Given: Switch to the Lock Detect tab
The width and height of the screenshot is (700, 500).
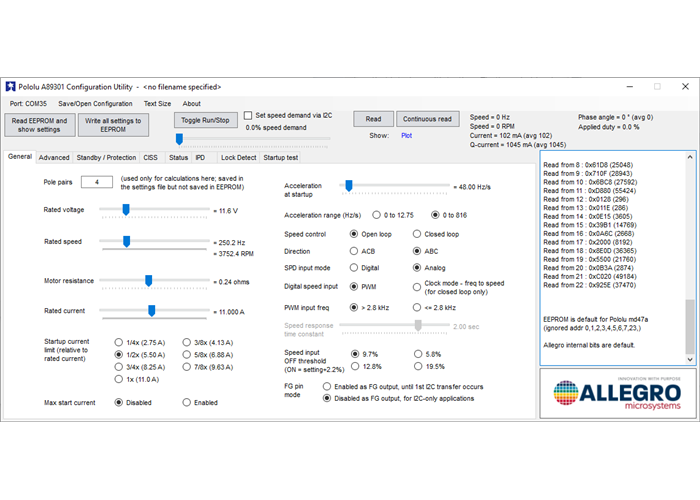Looking at the screenshot, I should point(238,158).
